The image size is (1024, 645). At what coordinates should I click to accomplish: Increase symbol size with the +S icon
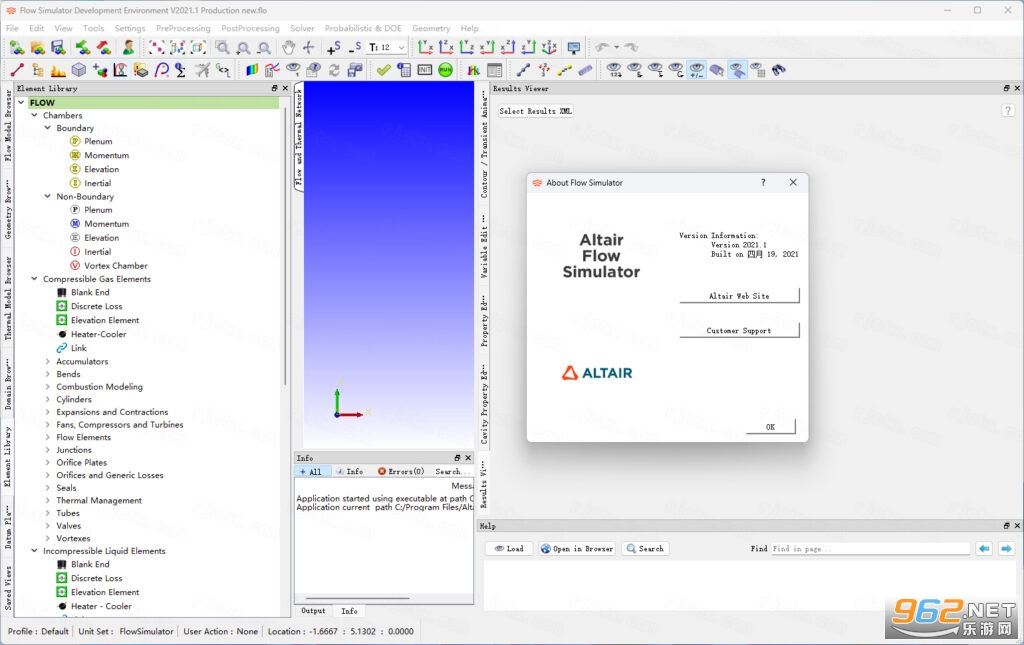tap(333, 47)
